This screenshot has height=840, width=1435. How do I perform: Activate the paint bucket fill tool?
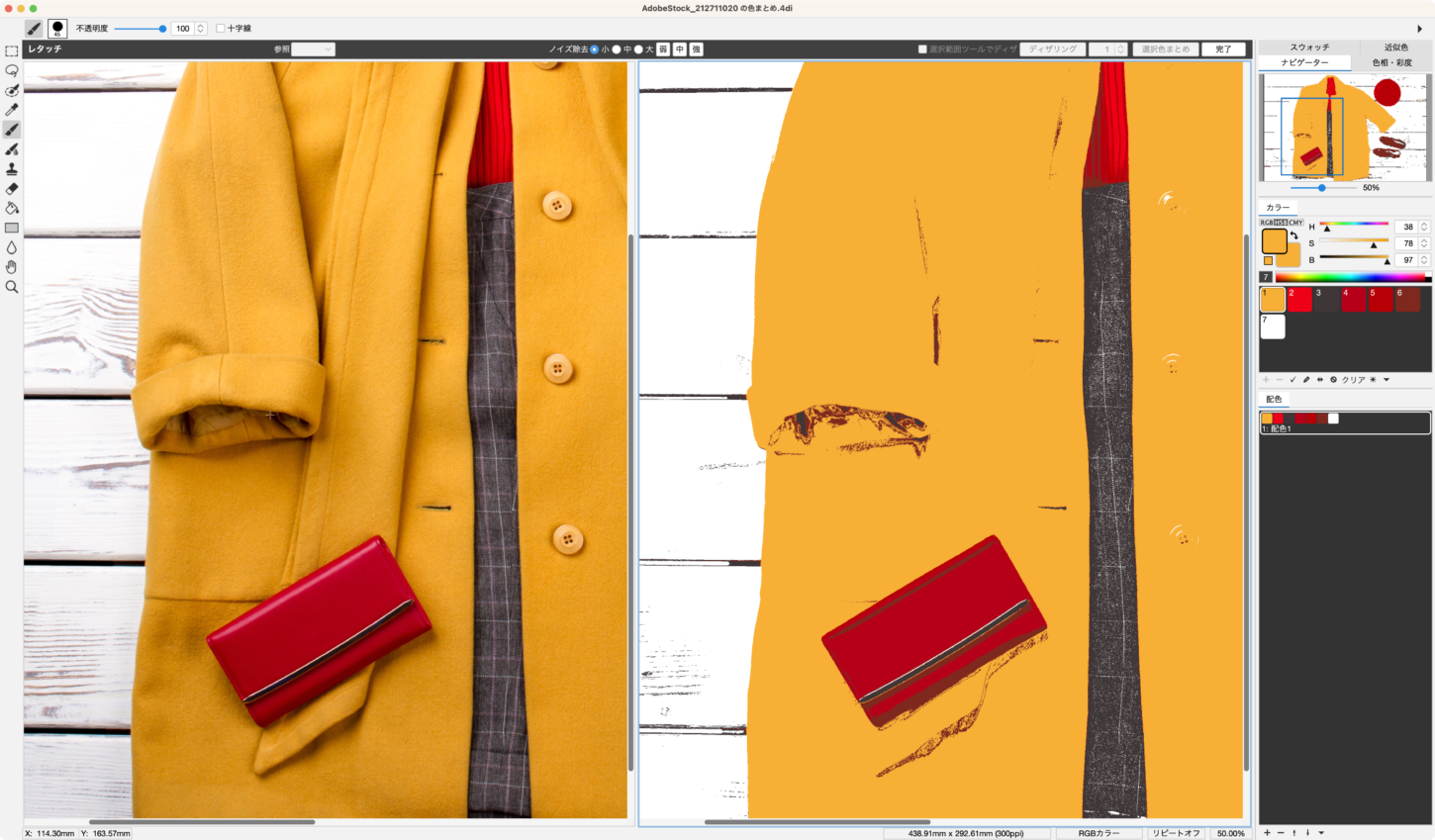pyautogui.click(x=12, y=208)
